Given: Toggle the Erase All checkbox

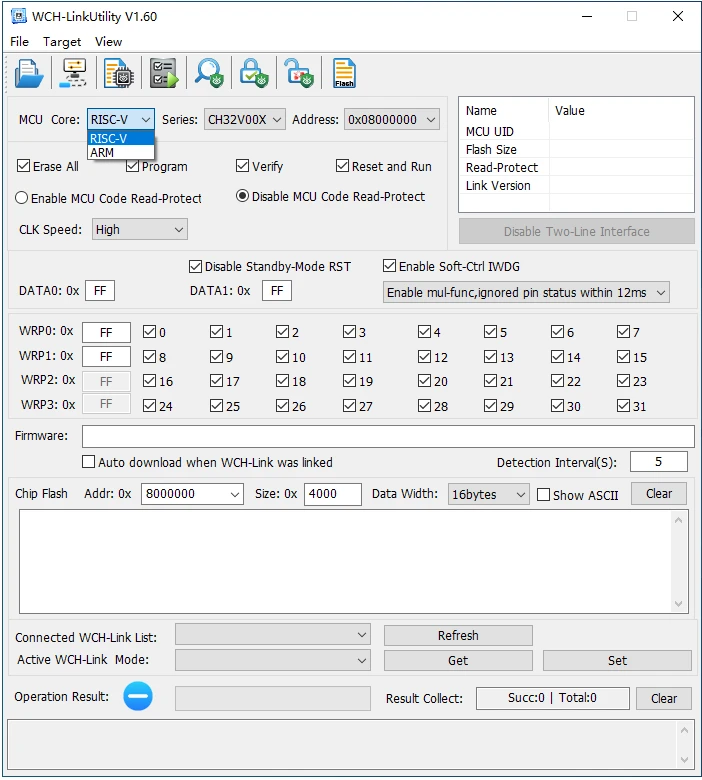Looking at the screenshot, I should click(24, 166).
